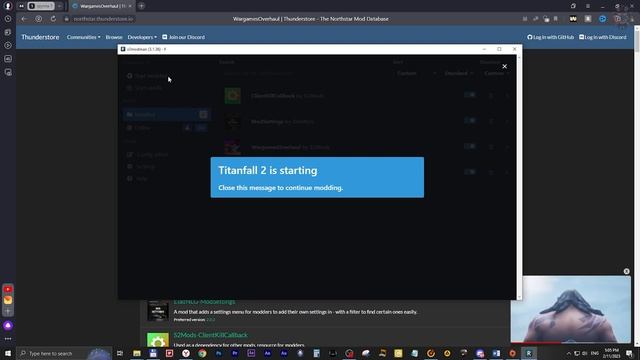Open the player icon in sidebar
Screen dimensions: 640x360
pyautogui.click(x=8, y=45)
